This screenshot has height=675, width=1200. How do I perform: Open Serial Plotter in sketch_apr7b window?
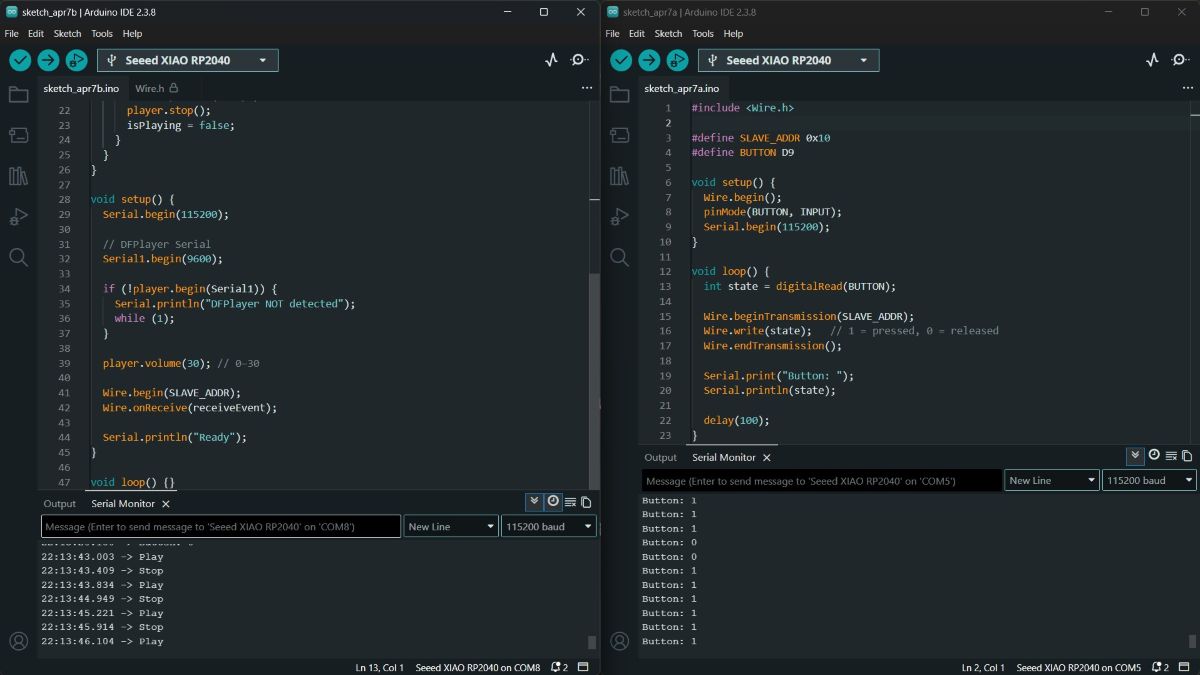pos(551,60)
